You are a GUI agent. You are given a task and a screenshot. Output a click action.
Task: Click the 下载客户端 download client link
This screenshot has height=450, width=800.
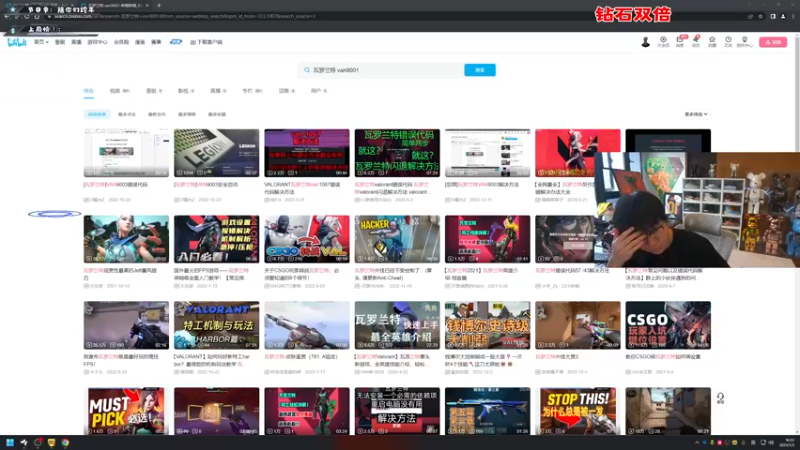click(206, 42)
